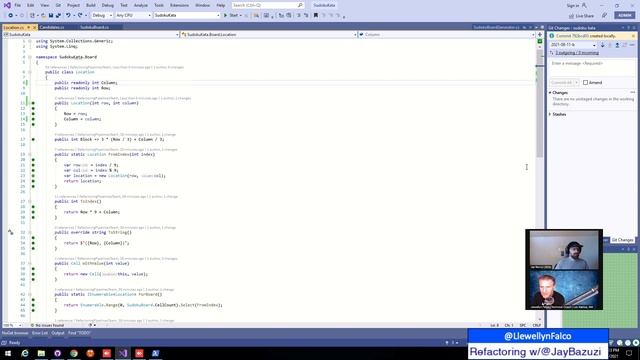The image size is (640, 360).
Task: Click the Open File toolbar icon
Action: point(43,16)
